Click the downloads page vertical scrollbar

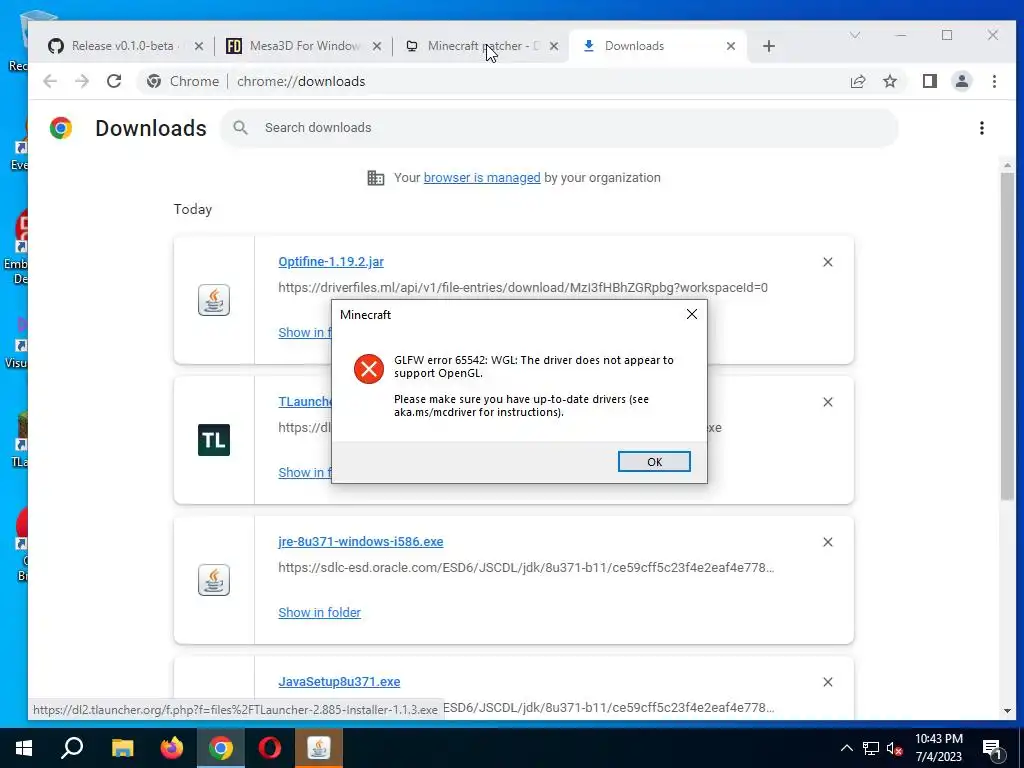pos(1007,336)
